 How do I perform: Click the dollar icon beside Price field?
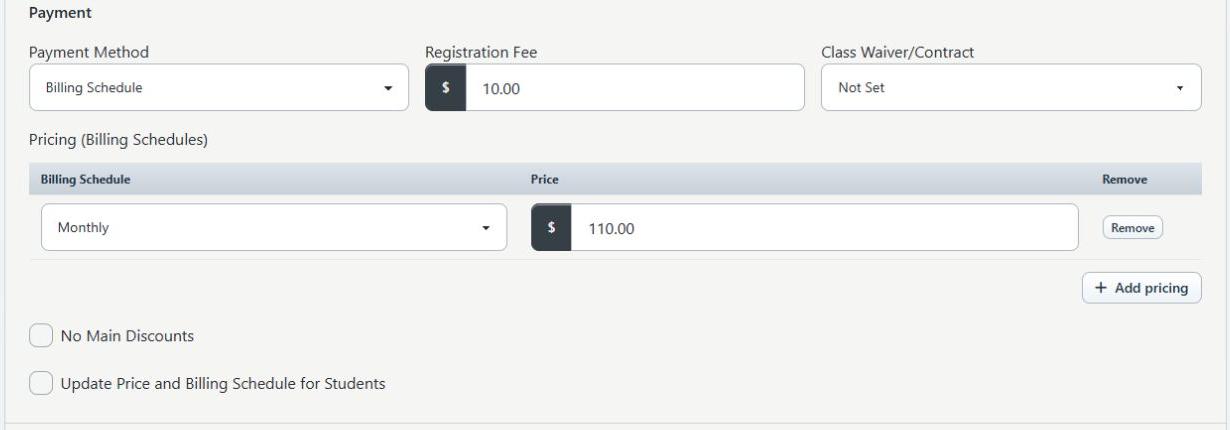click(x=551, y=228)
